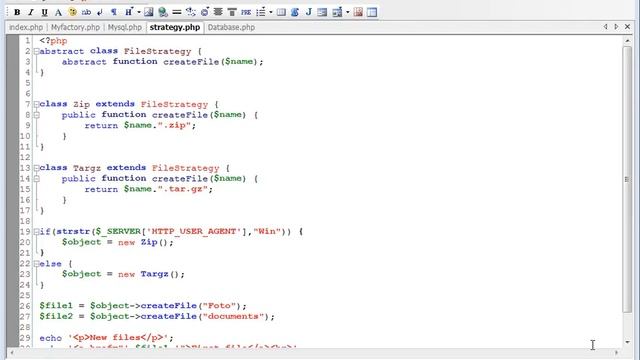
Task: Click 'echo' keyword on line 29
Action: pos(51,338)
